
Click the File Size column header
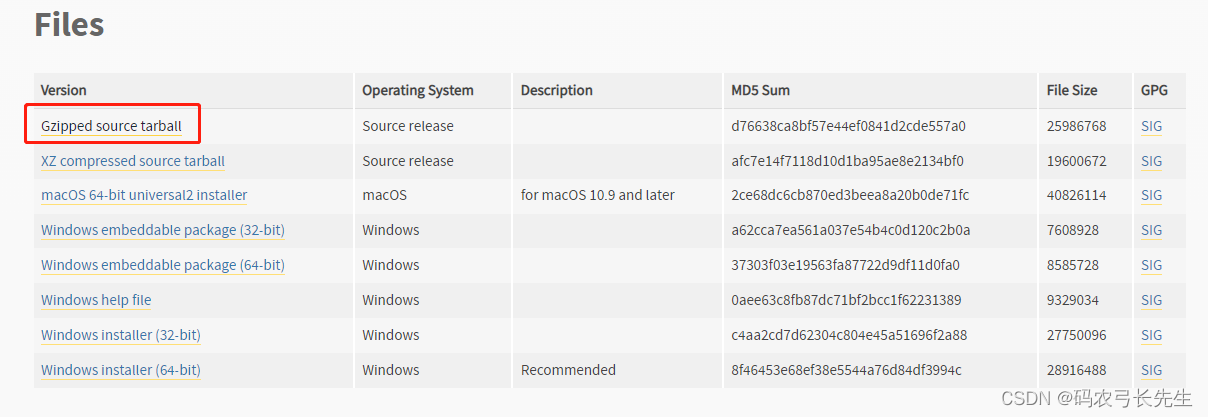point(1071,90)
